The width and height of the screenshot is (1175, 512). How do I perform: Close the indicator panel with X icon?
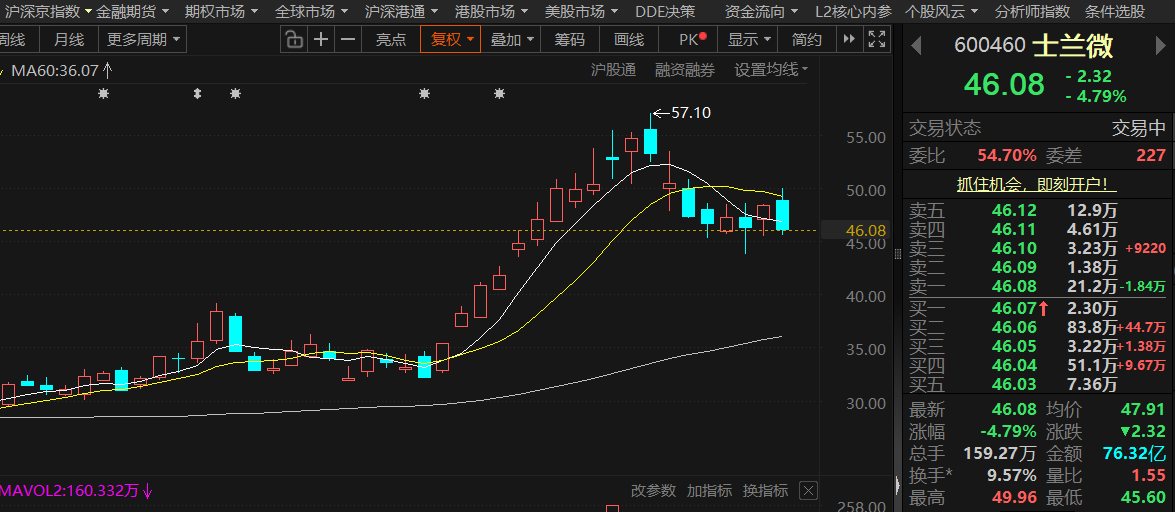[808, 491]
